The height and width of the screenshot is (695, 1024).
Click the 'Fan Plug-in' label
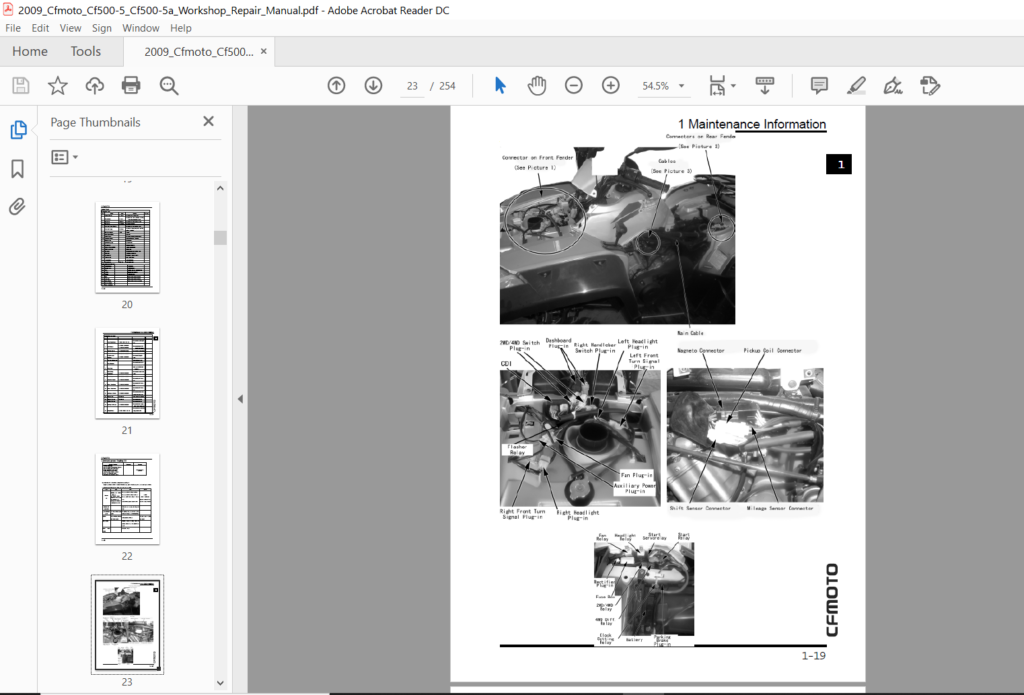[x=636, y=475]
